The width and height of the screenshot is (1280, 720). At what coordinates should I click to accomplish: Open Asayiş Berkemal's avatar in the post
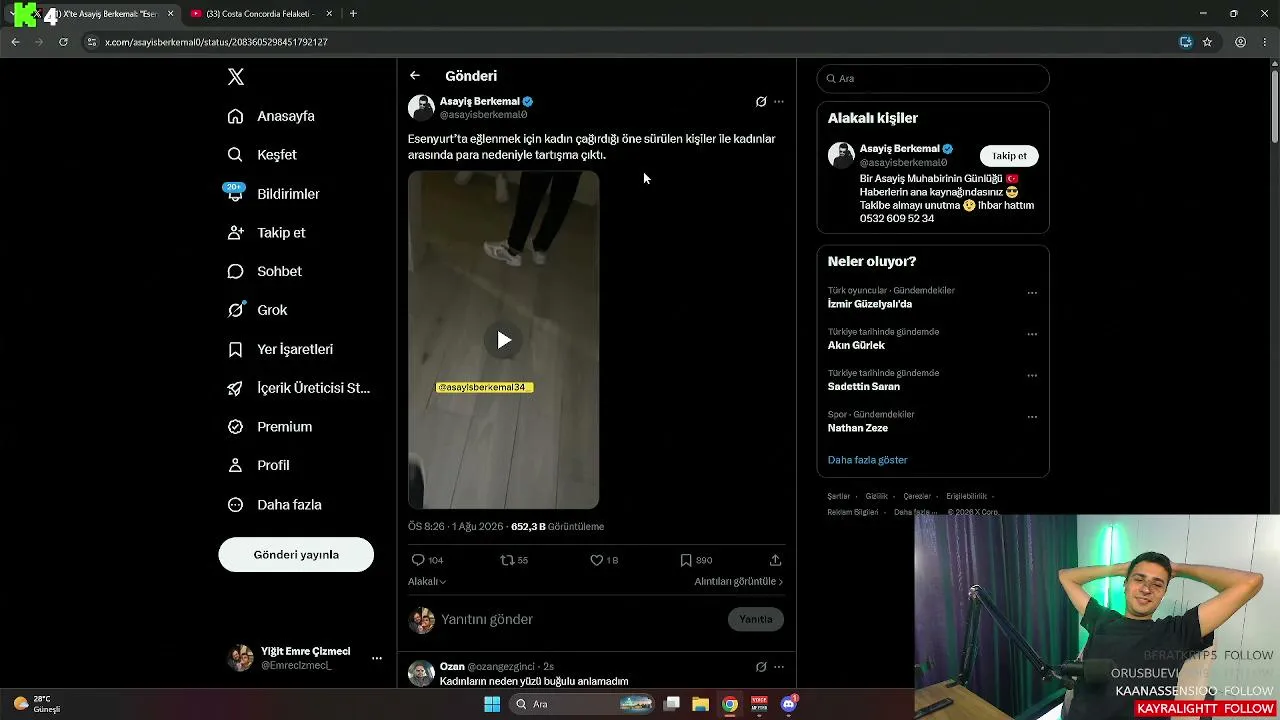coord(421,108)
